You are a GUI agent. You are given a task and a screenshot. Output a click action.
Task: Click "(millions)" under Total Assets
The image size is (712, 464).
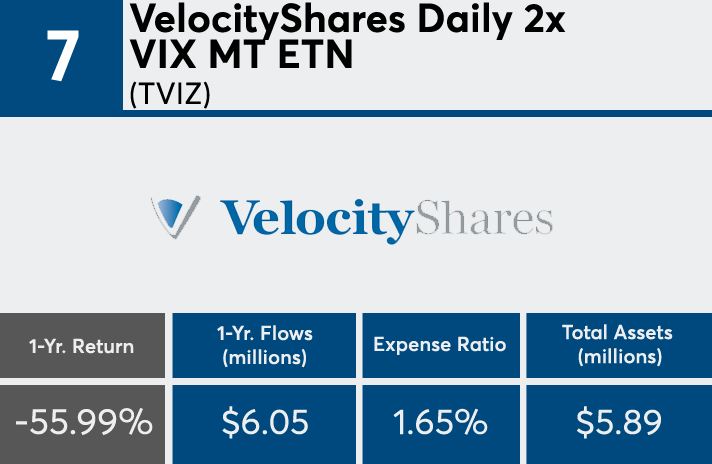[617, 357]
